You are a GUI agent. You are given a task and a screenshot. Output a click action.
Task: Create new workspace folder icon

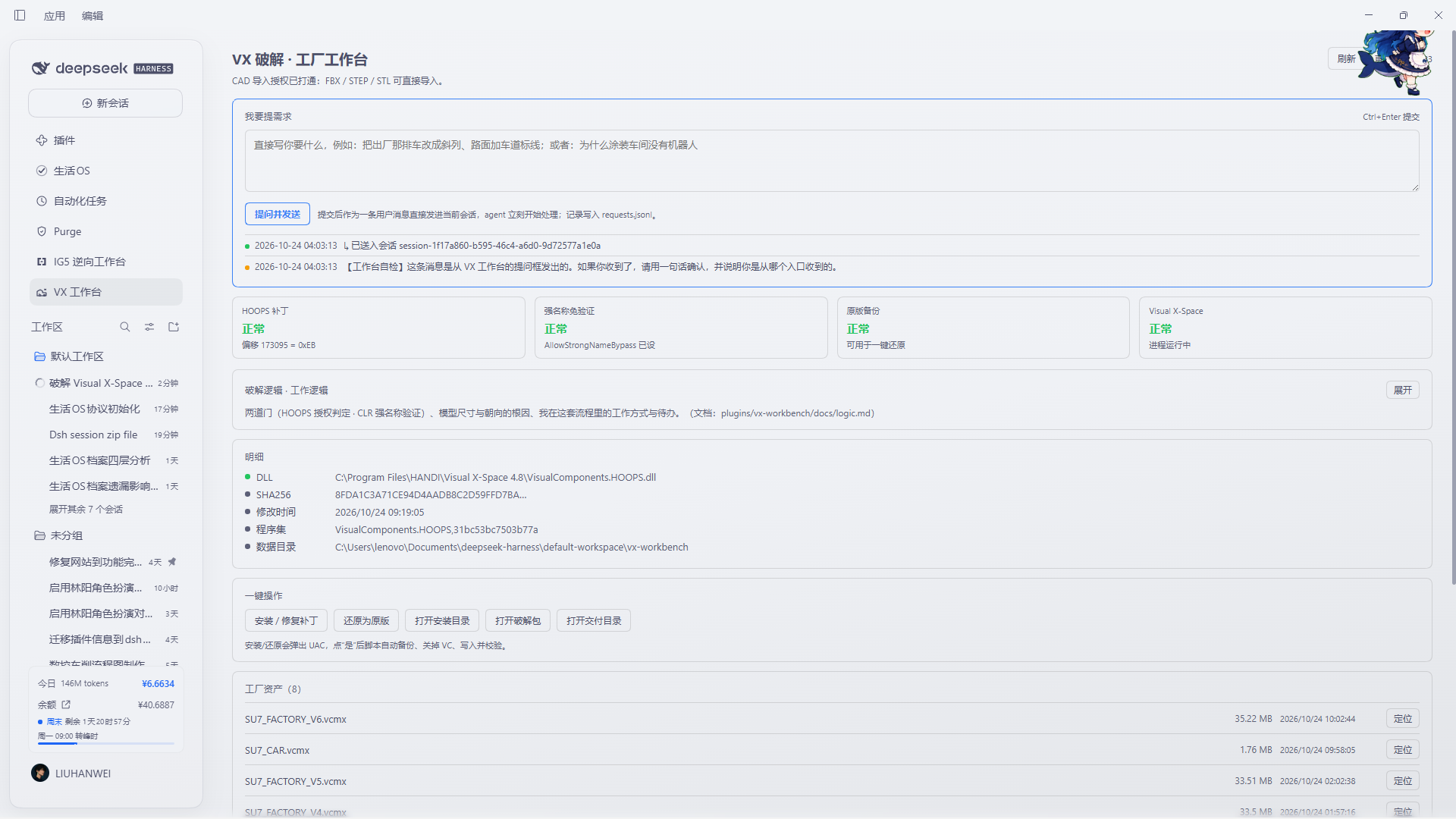174,327
